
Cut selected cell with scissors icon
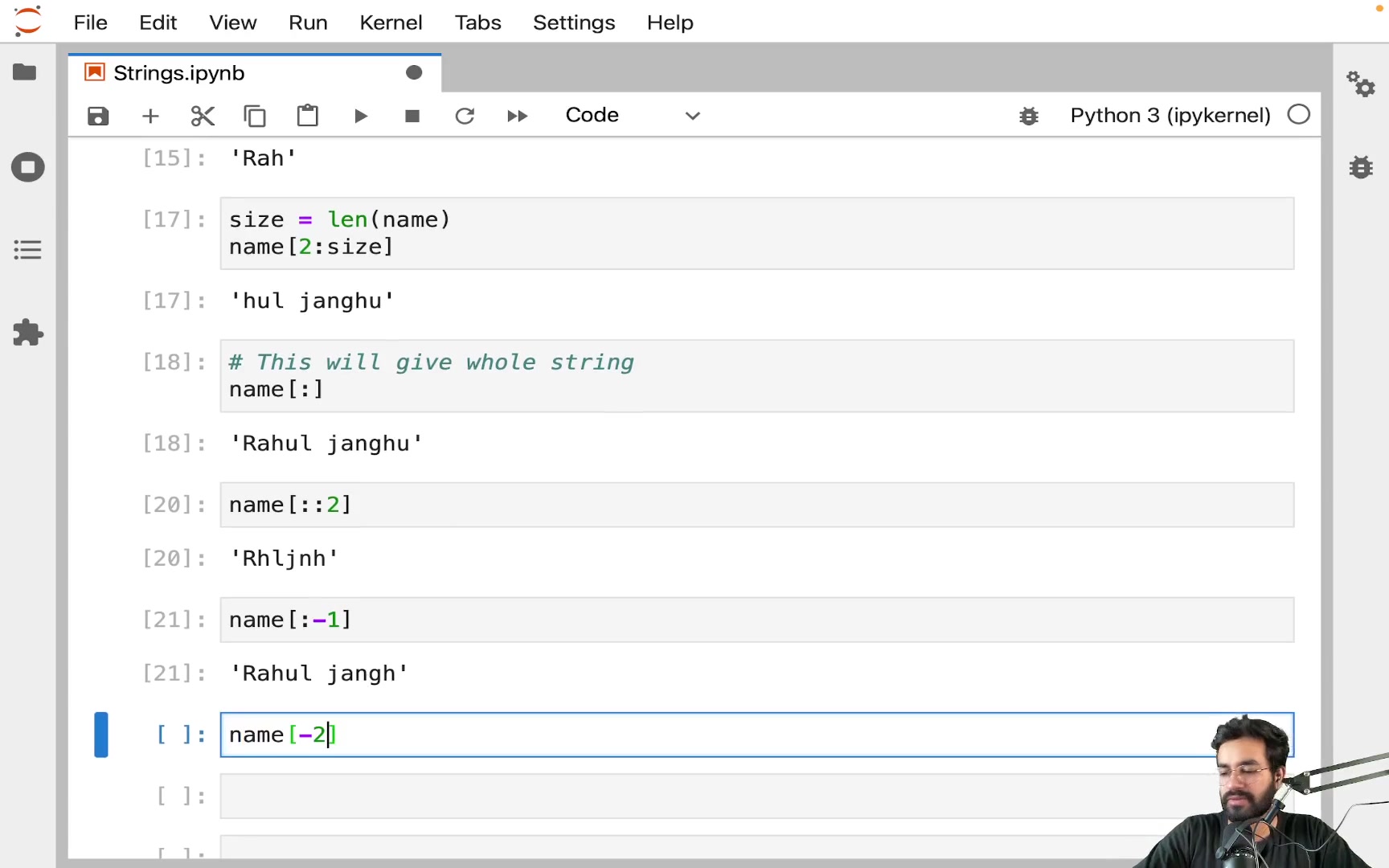(x=203, y=116)
